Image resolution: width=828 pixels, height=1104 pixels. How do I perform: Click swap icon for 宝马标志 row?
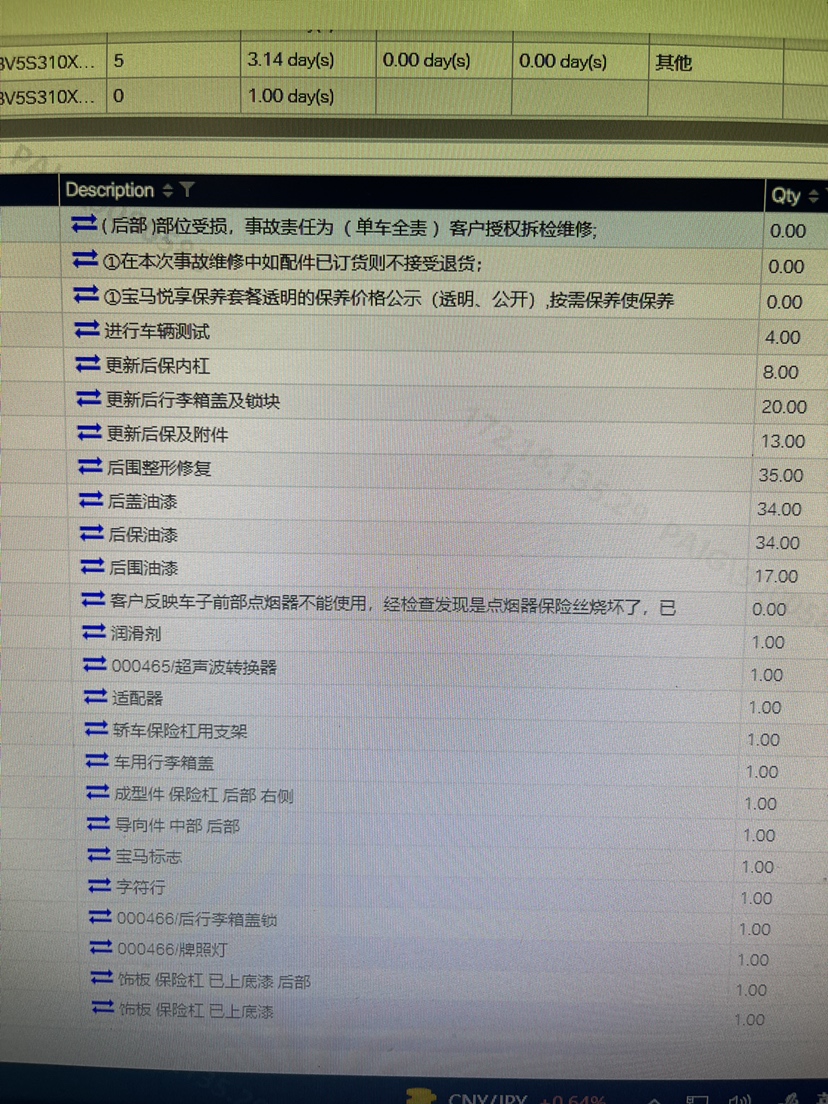99,855
